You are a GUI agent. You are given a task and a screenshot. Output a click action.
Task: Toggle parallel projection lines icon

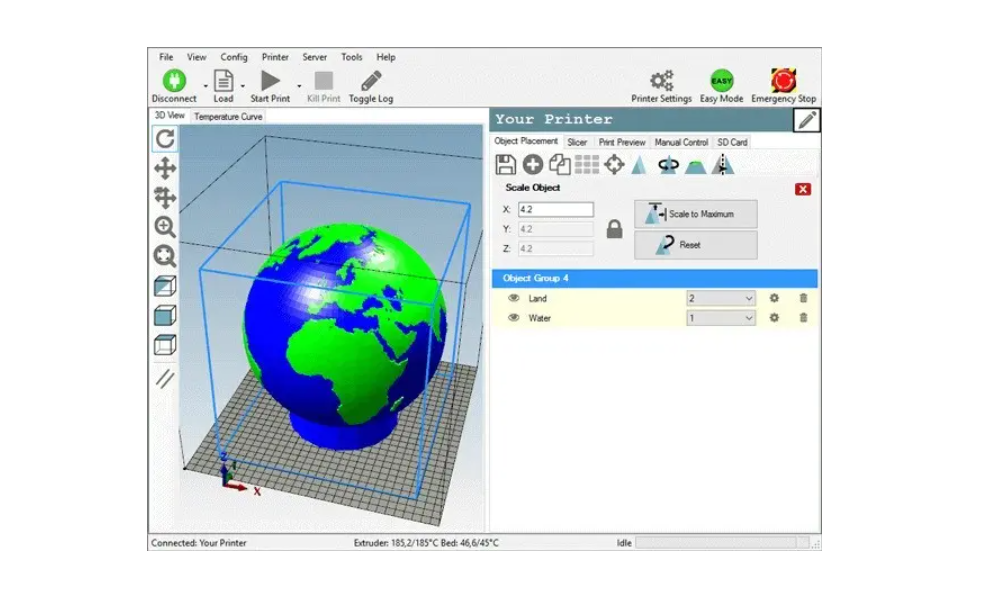(165, 378)
